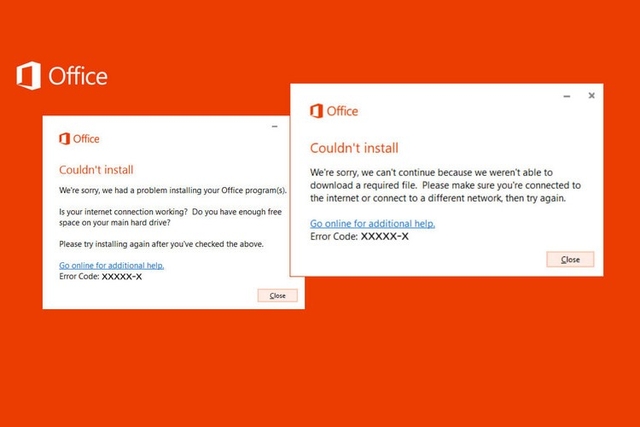640x427 pixels.
Task: Click the Error Code text in left dialog
Action: tap(100, 276)
